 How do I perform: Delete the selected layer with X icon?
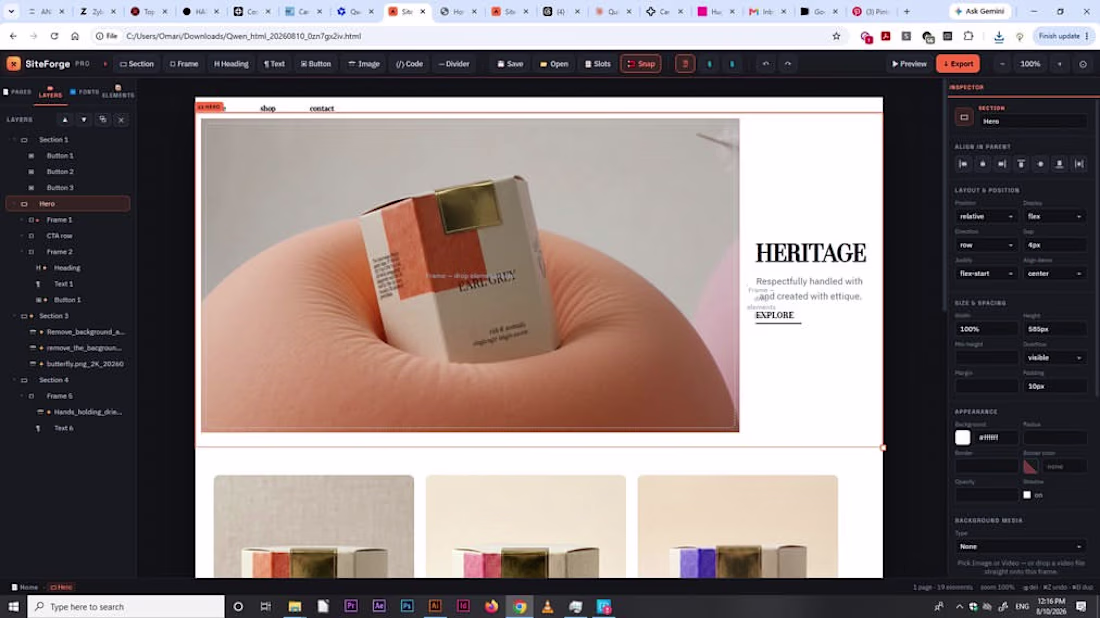(121, 120)
